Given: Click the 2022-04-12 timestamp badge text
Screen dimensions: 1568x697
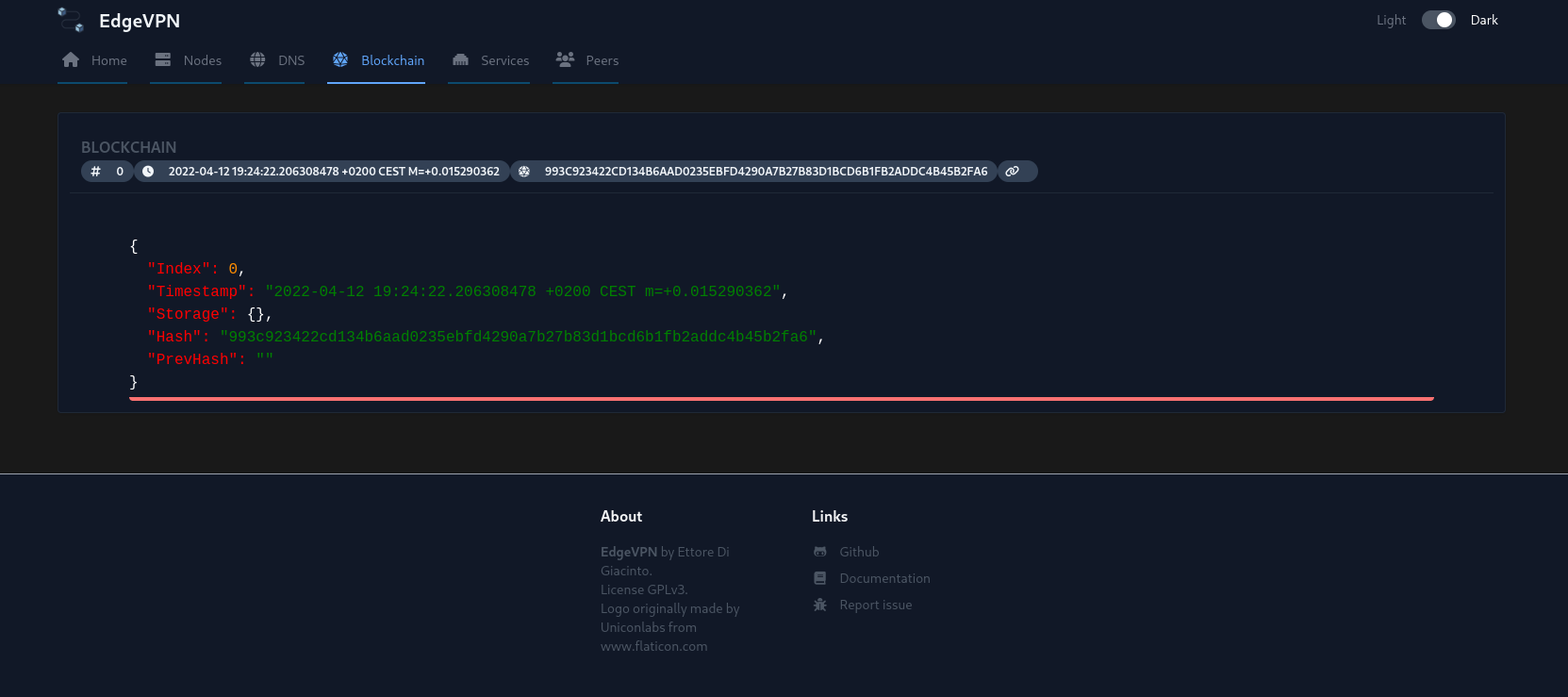Looking at the screenshot, I should pyautogui.click(x=334, y=172).
